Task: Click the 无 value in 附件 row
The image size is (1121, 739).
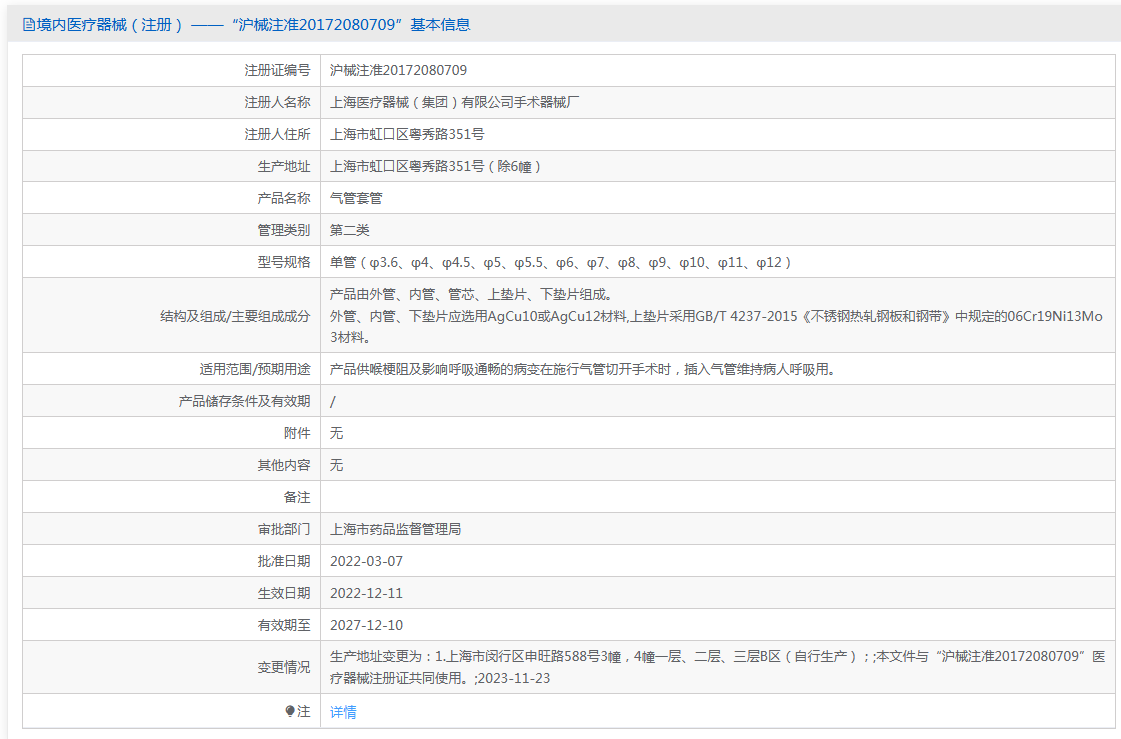Action: point(337,433)
